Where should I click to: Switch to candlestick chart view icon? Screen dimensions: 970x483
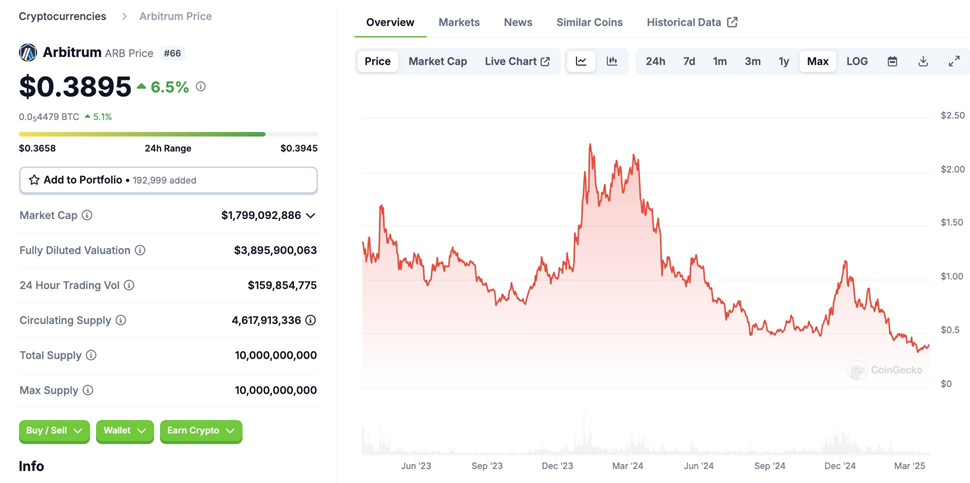pyautogui.click(x=612, y=61)
